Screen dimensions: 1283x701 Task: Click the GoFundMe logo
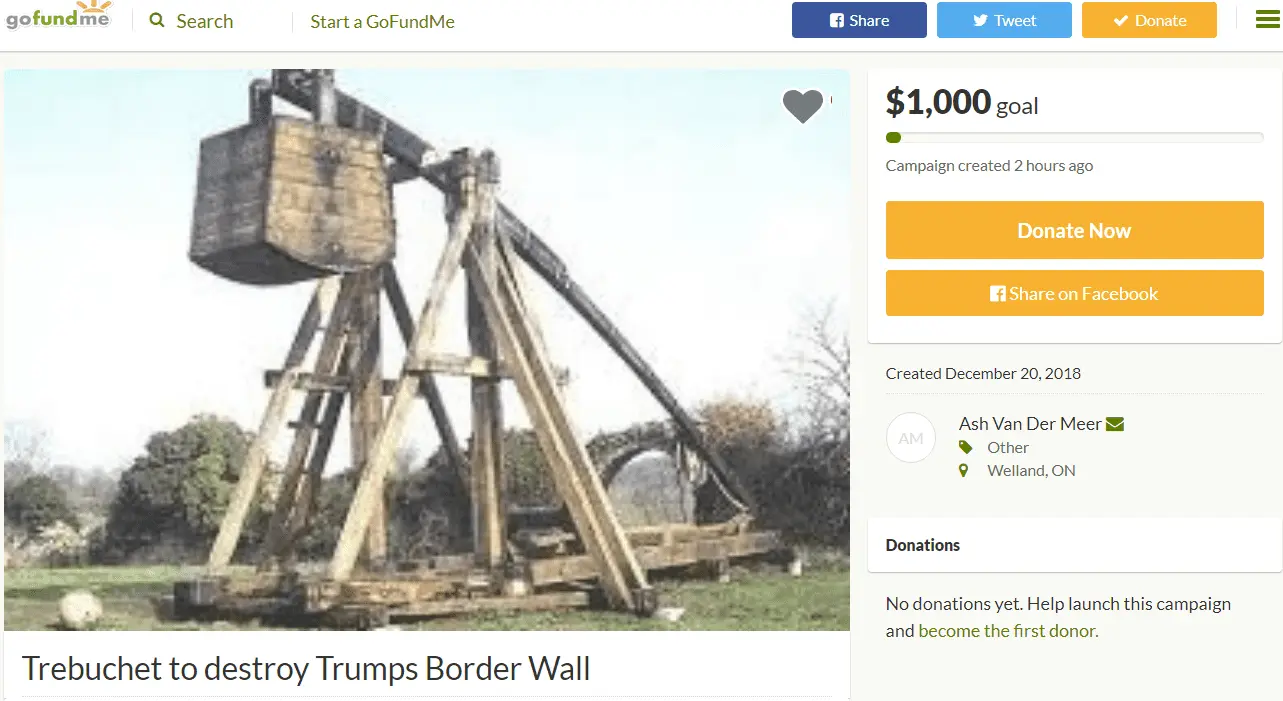(59, 18)
